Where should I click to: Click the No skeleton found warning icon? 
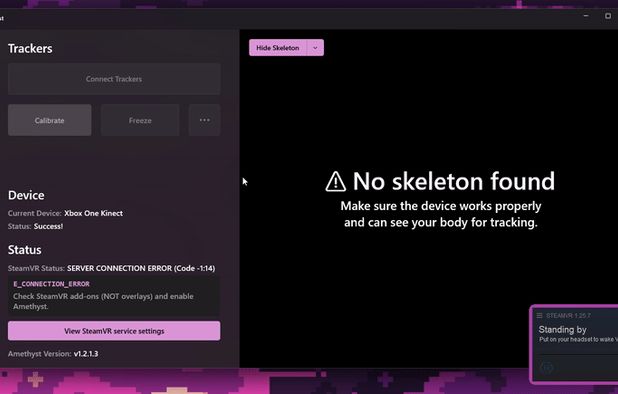click(336, 182)
